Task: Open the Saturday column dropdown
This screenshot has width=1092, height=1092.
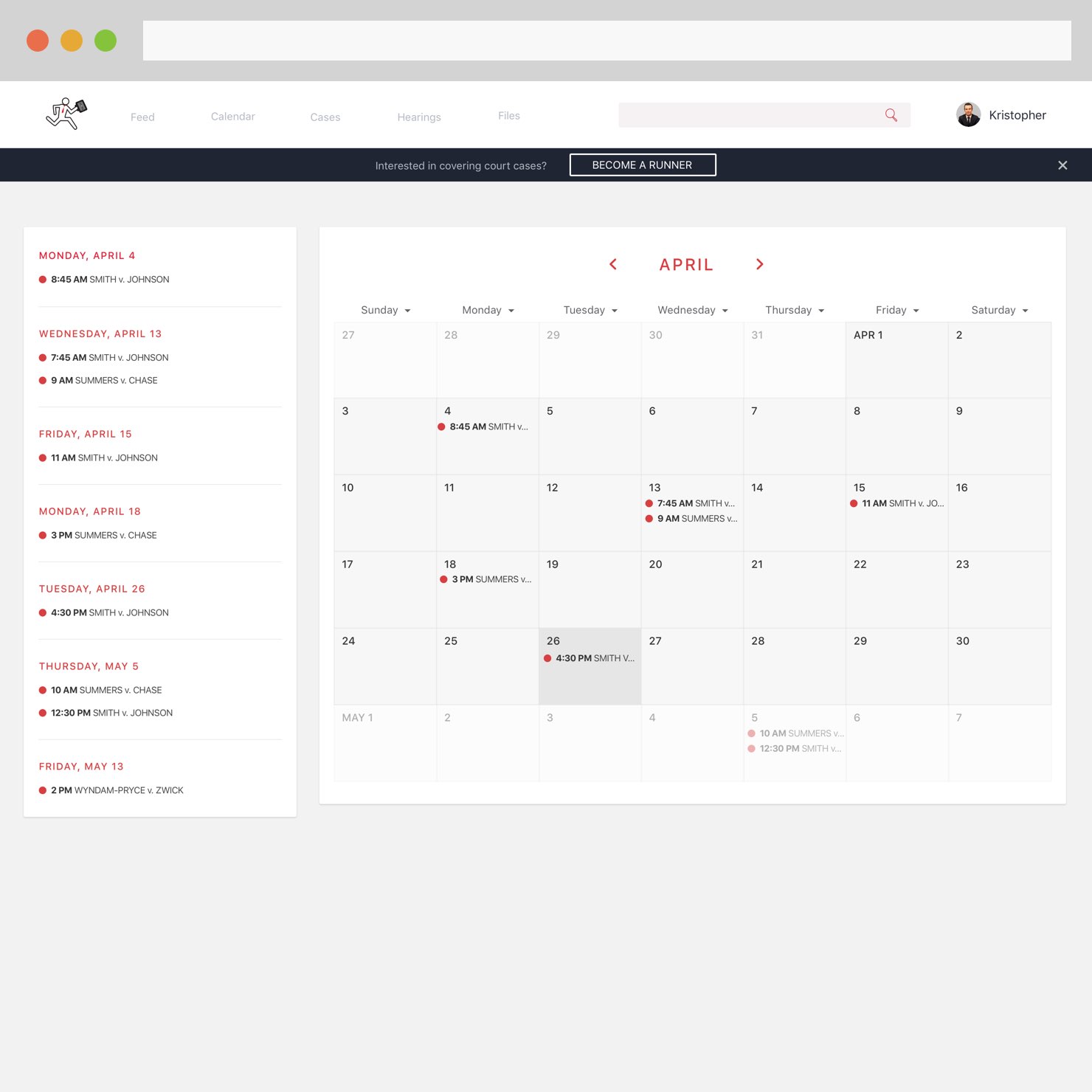Action: (1025, 311)
